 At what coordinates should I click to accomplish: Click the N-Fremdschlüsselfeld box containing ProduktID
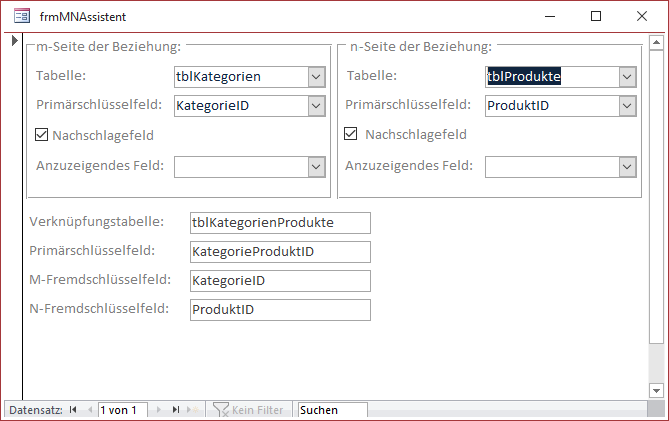[x=280, y=310]
